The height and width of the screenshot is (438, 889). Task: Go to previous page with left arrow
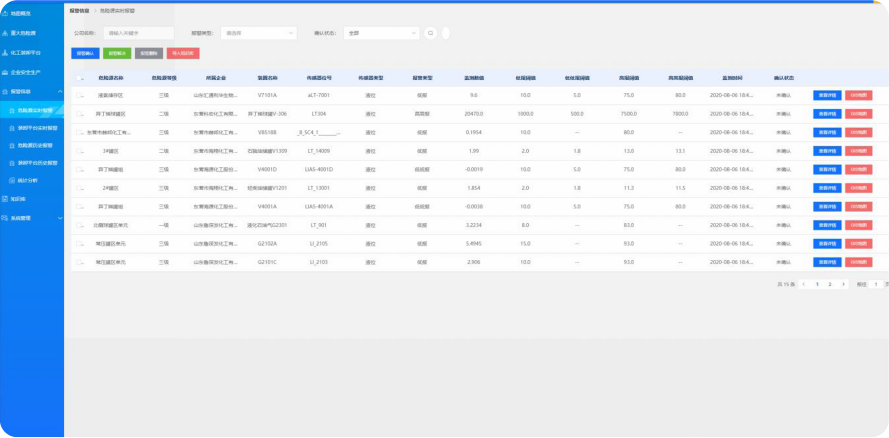point(804,284)
